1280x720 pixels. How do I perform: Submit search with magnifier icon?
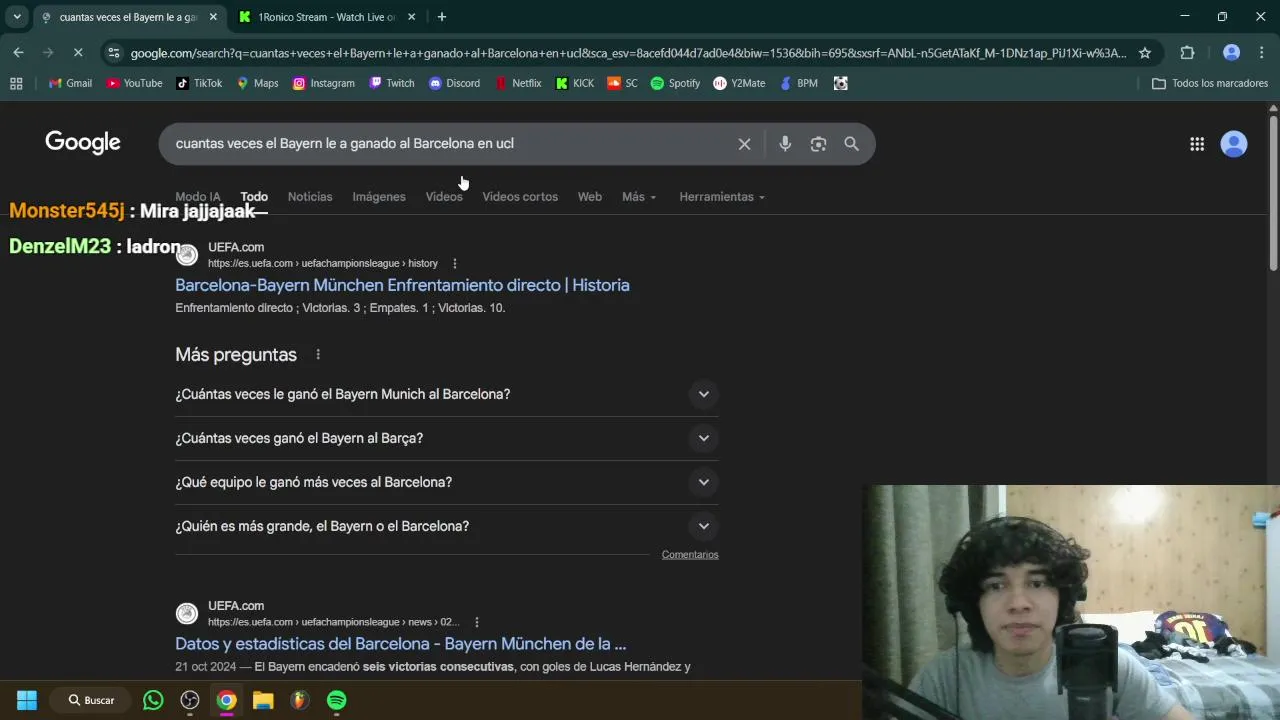851,144
